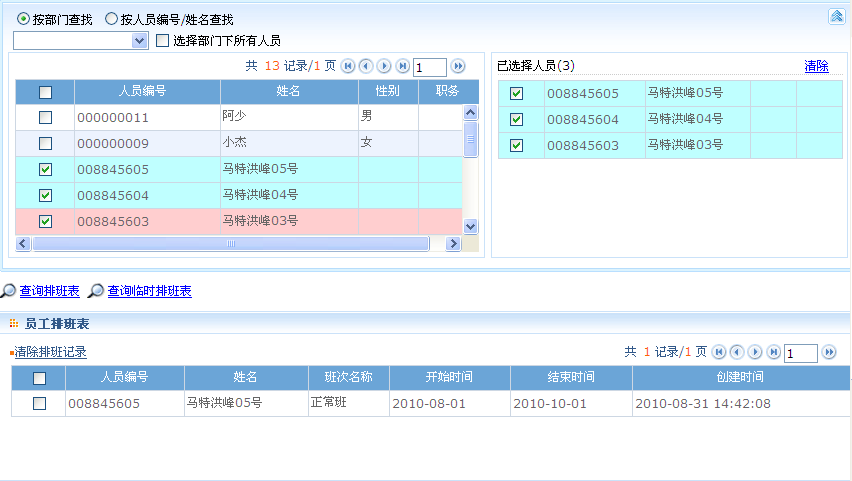This screenshot has width=852, height=481.
Task: Click the 查询排班表 link
Action: coord(49,291)
